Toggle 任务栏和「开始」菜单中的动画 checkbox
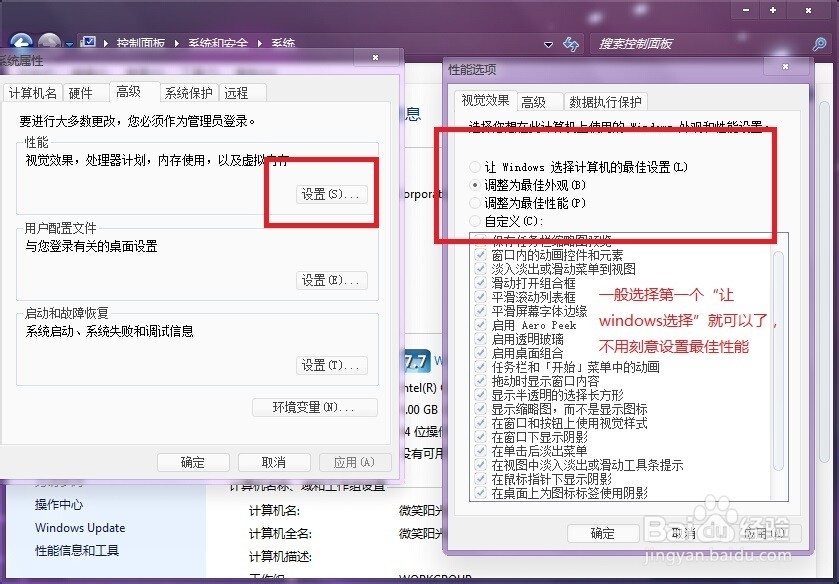Image resolution: width=839 pixels, height=584 pixels. 480,367
